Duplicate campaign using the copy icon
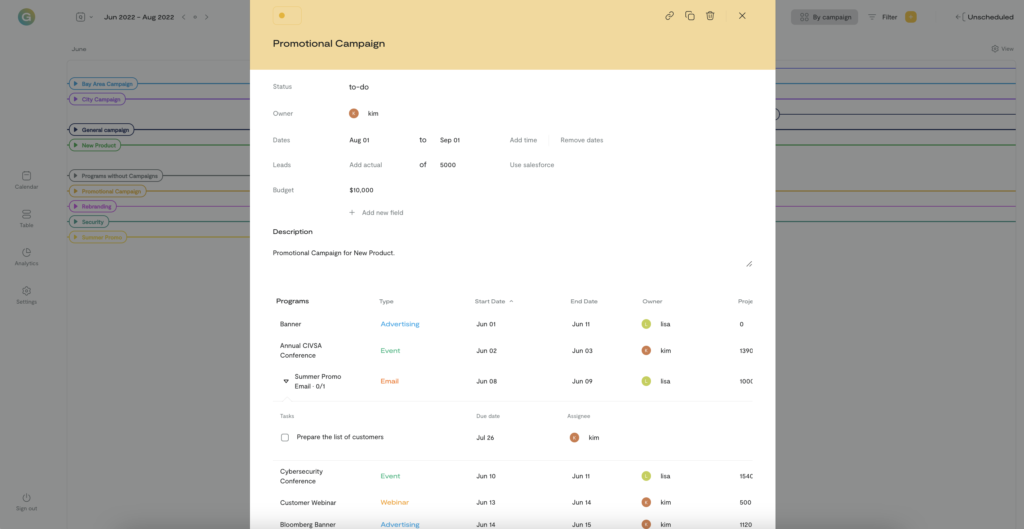This screenshot has width=1024, height=529. pyautogui.click(x=690, y=16)
